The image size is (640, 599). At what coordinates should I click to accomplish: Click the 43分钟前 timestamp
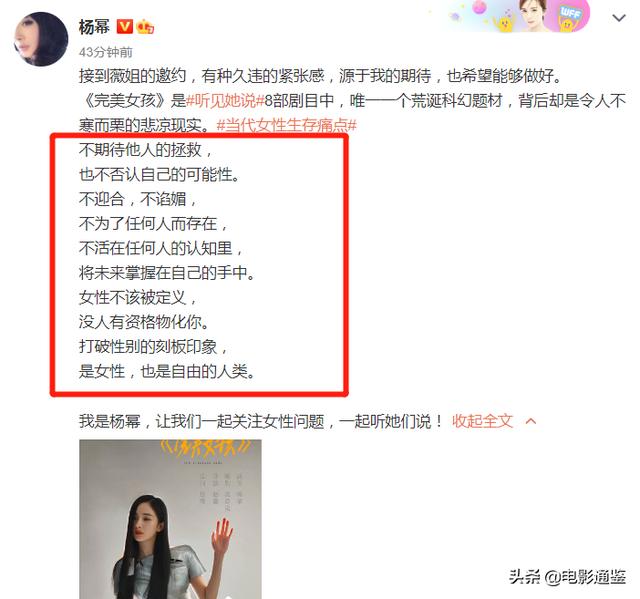pos(106,52)
